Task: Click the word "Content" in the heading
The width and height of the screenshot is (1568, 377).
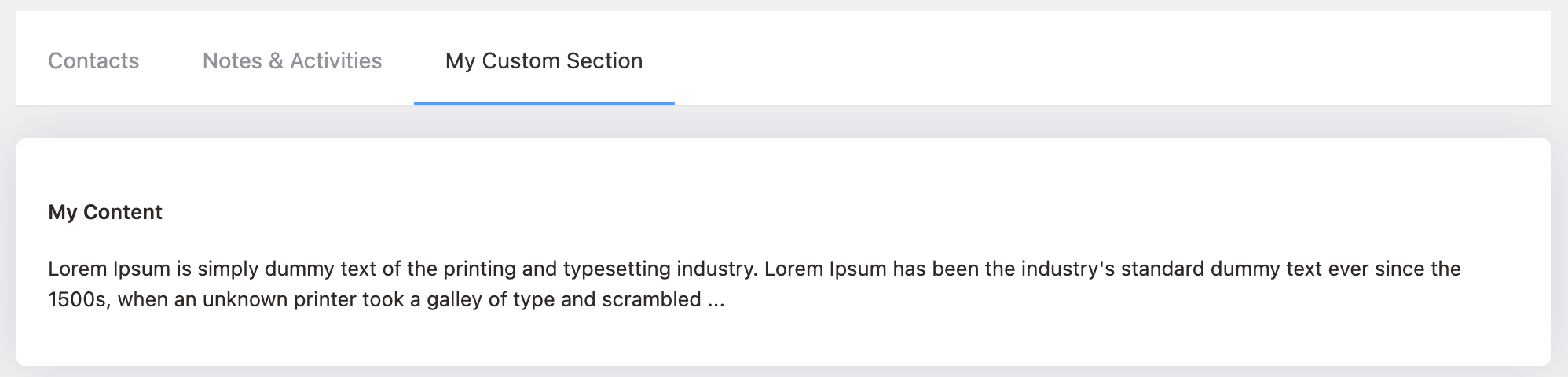Action: 123,212
